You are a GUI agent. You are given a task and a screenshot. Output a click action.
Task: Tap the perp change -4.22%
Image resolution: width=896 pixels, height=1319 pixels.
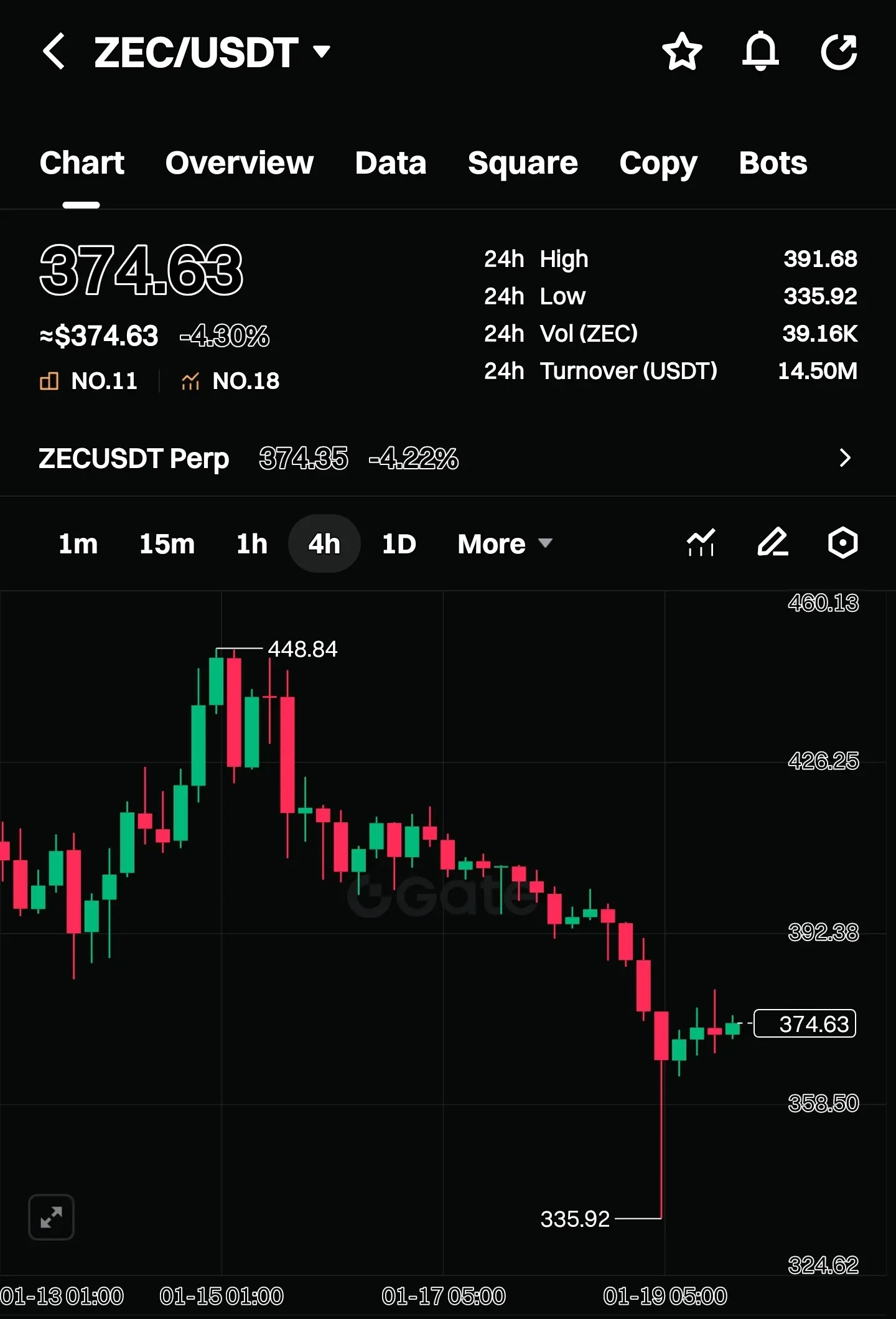click(x=414, y=459)
